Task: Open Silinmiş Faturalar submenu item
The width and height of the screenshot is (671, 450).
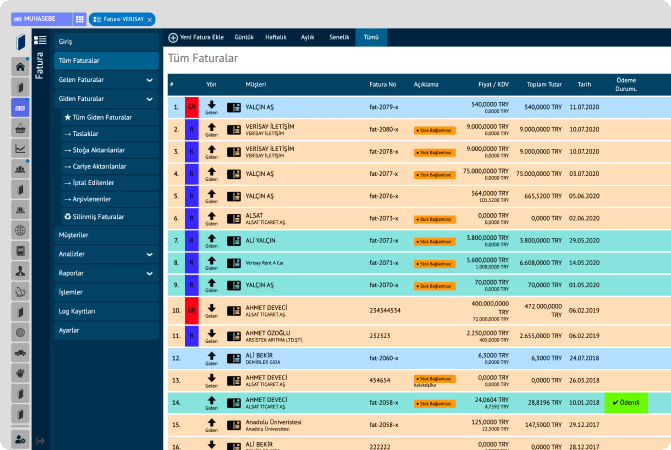Action: point(110,216)
